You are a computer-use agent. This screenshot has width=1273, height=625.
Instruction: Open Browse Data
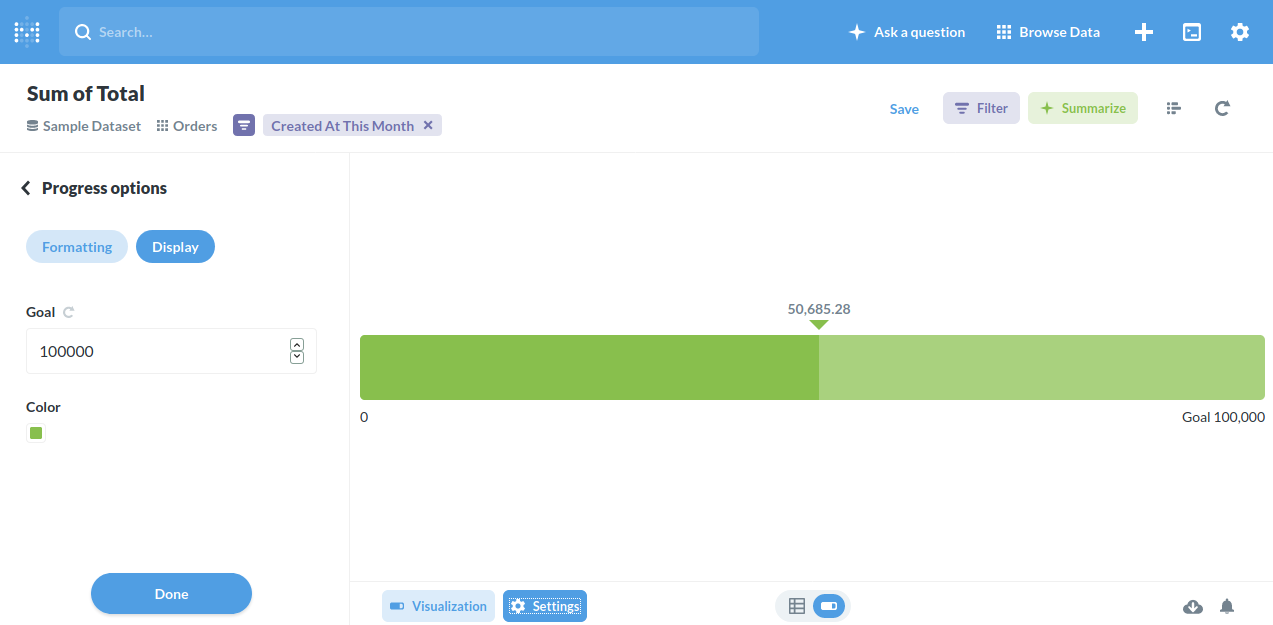pos(1048,32)
